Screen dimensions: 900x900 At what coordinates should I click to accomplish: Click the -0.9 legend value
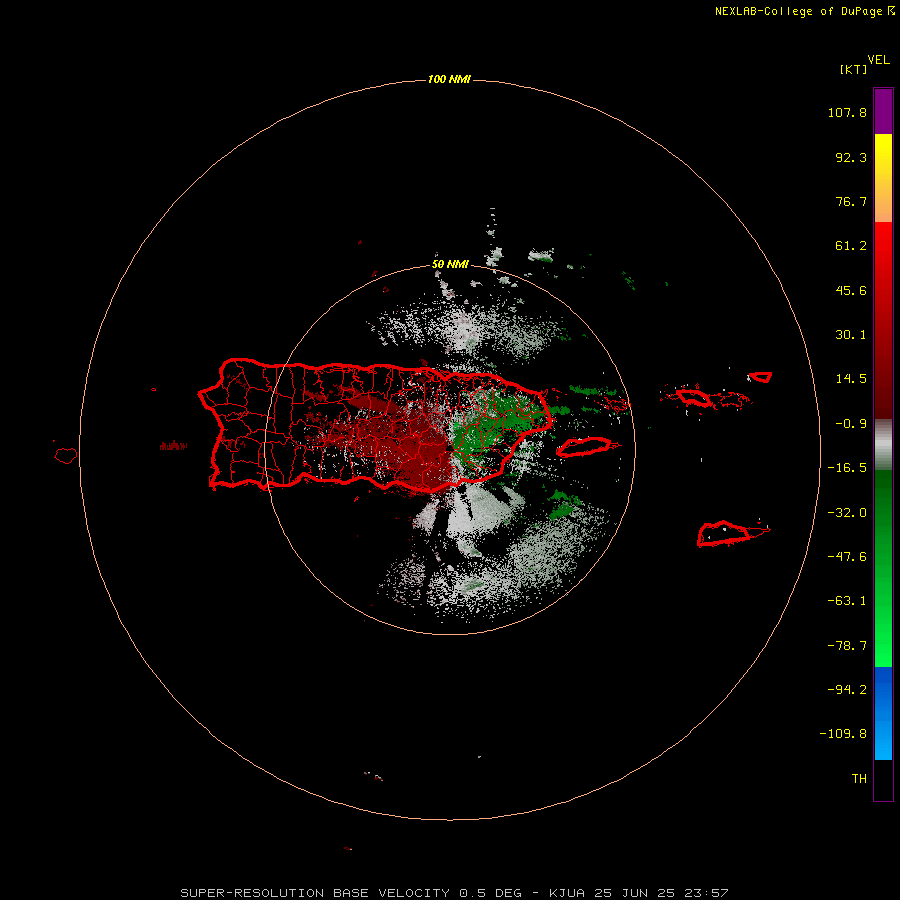tap(851, 424)
